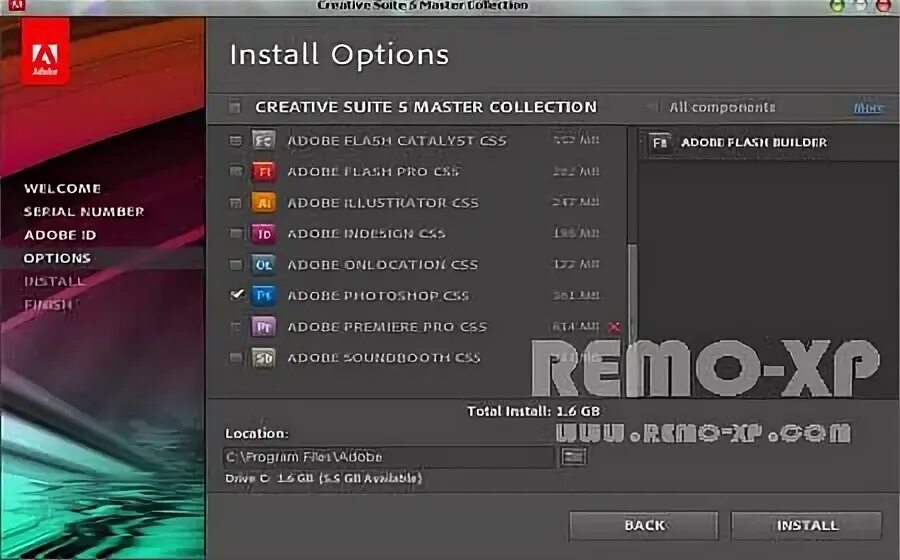
Task: Enable the Adobe Flash Pro CS5 checkbox
Action: pos(235,171)
